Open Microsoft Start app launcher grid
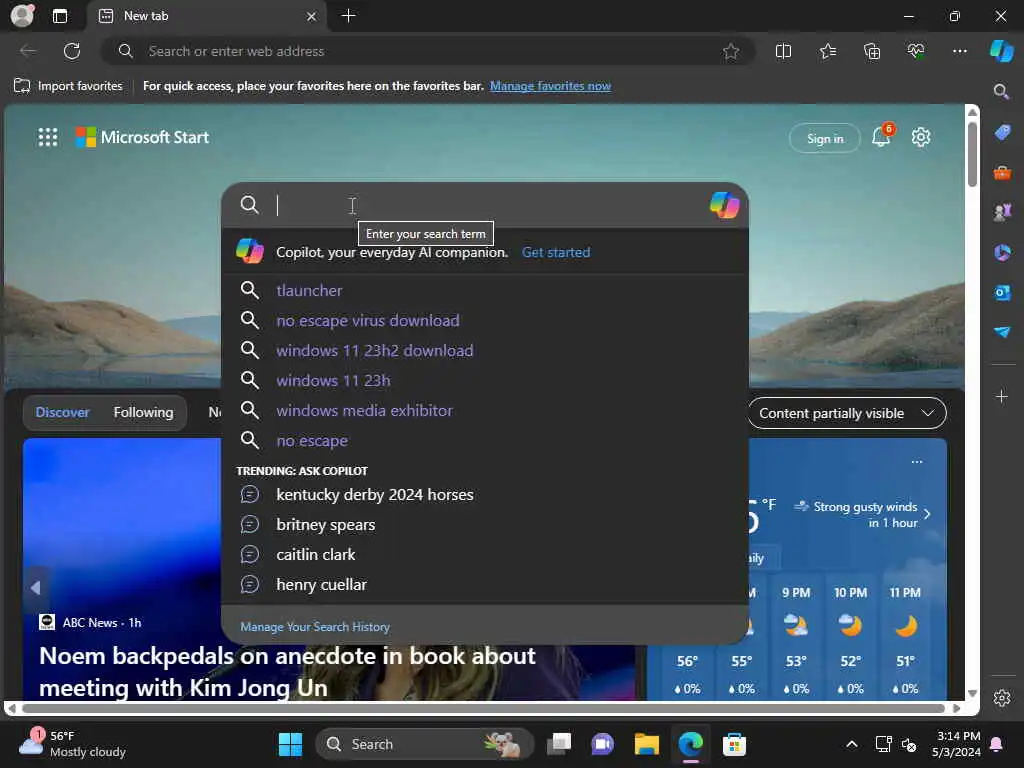 coord(48,137)
